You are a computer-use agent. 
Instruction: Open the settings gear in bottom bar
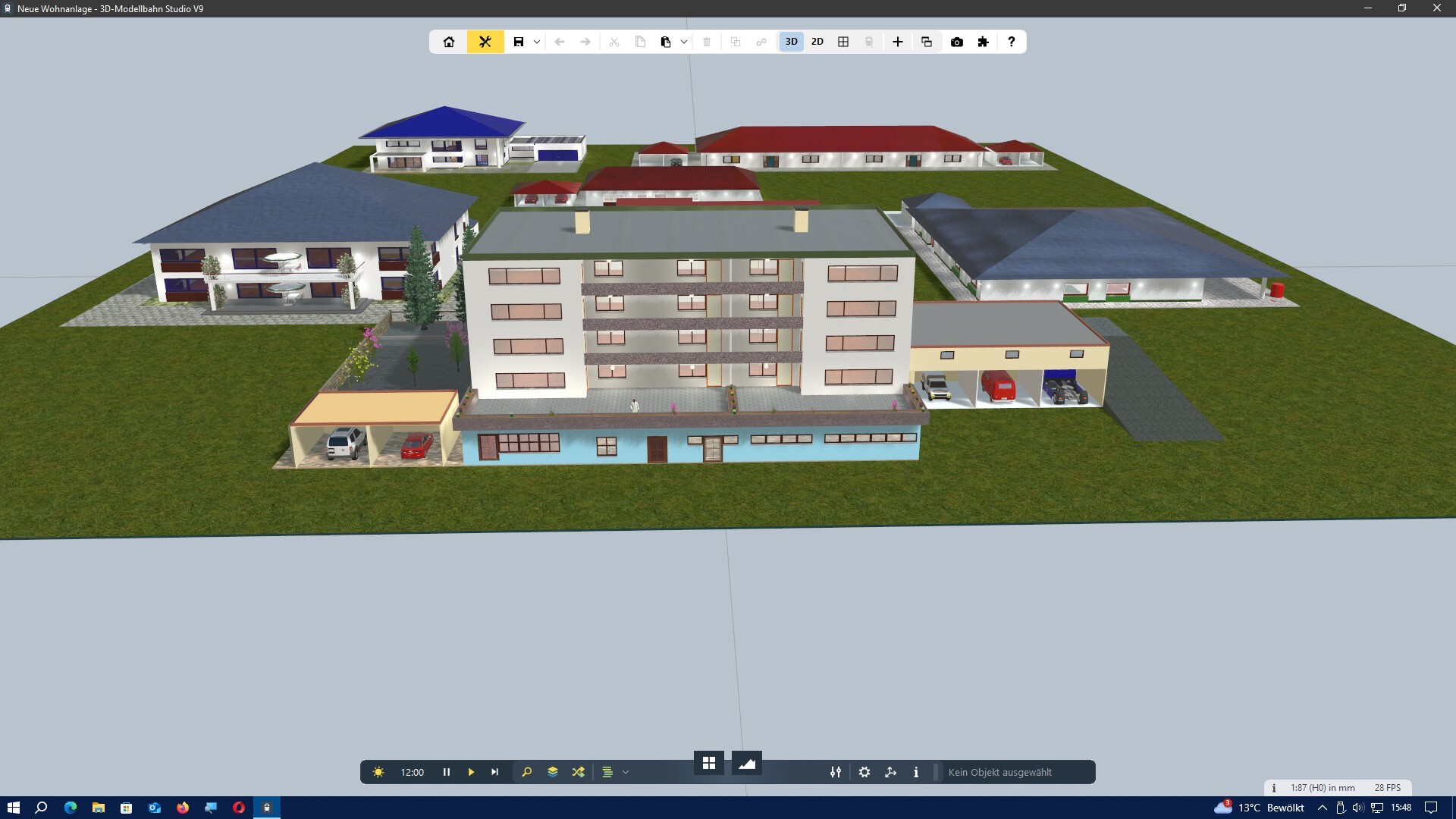tap(864, 772)
